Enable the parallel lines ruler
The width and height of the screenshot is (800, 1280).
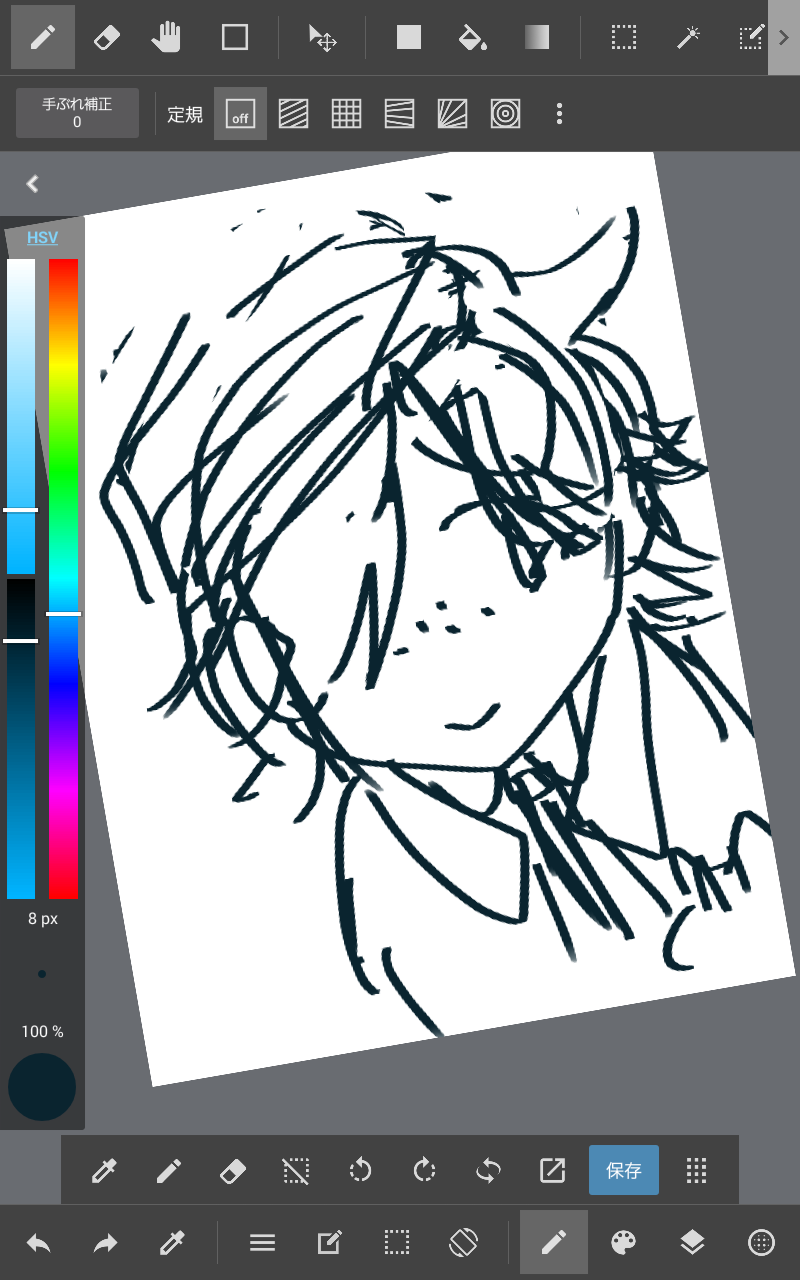[x=293, y=114]
